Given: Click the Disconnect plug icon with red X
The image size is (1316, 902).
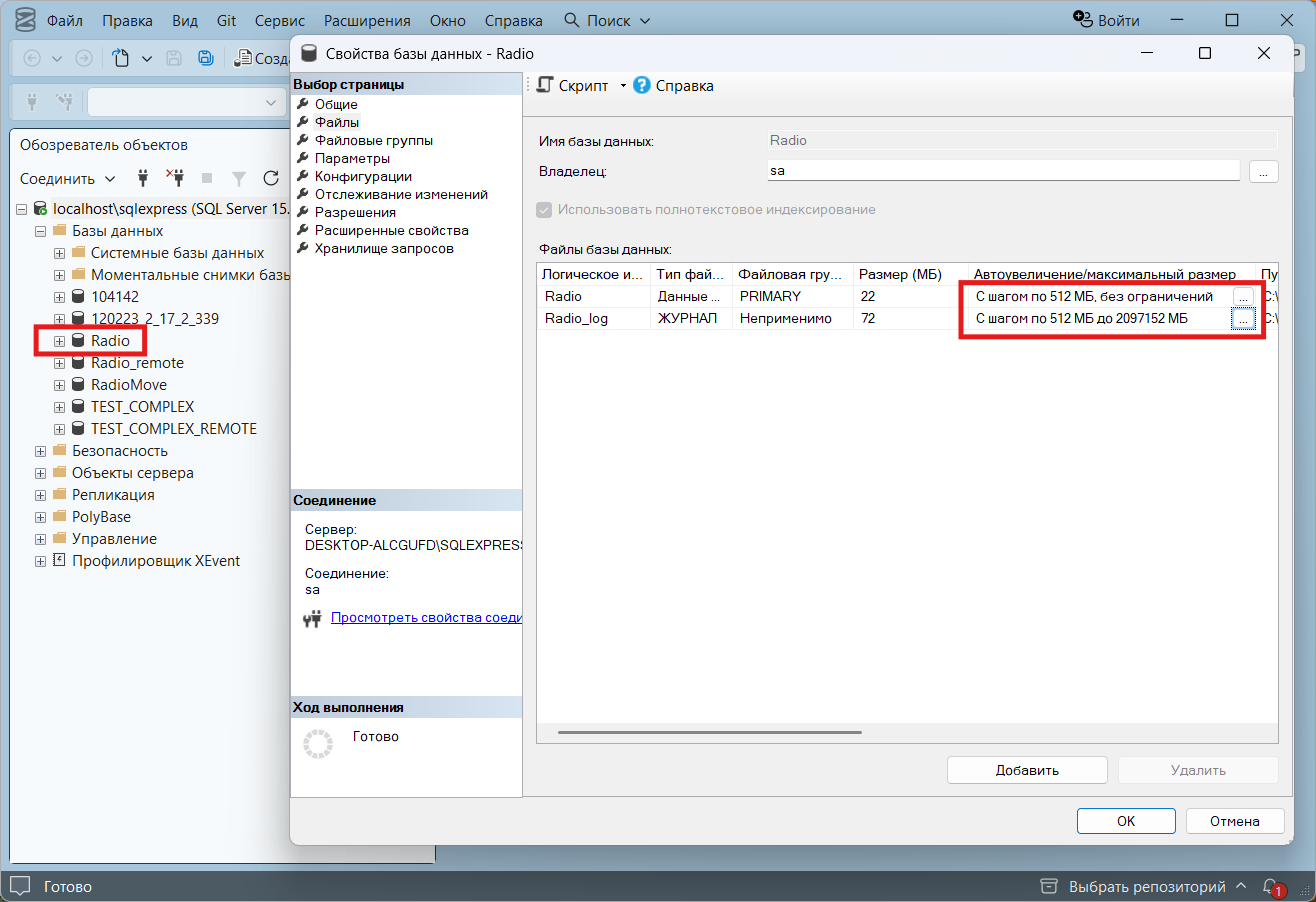Looking at the screenshot, I should coord(175,179).
